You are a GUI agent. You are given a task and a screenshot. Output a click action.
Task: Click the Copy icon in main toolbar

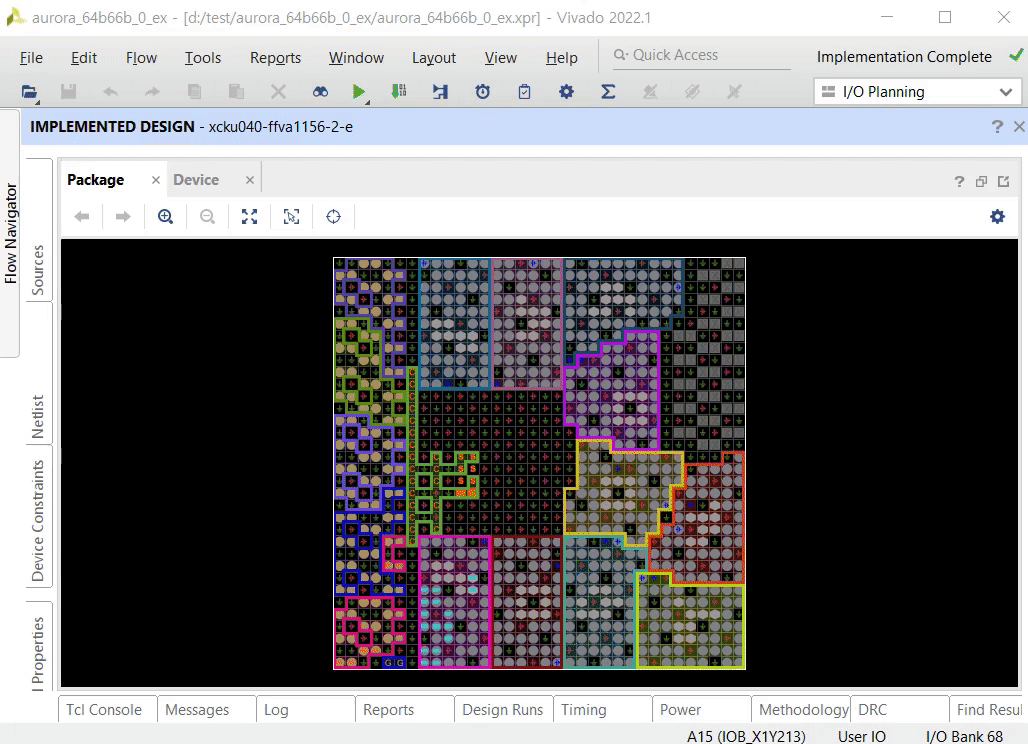(194, 92)
